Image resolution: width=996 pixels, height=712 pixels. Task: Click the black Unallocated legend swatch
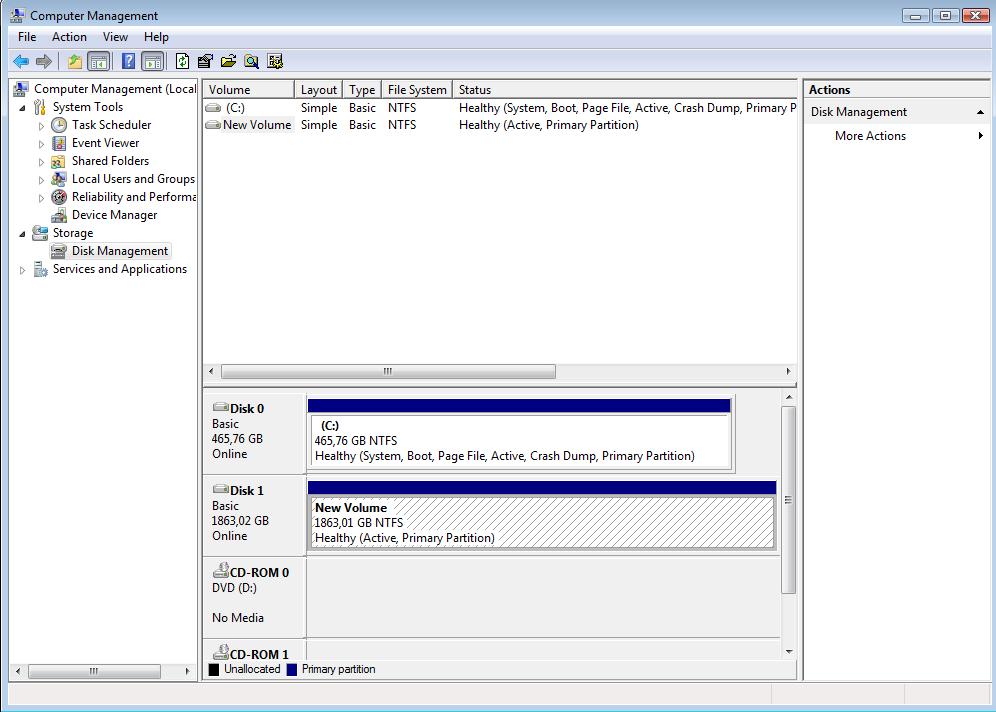(214, 669)
